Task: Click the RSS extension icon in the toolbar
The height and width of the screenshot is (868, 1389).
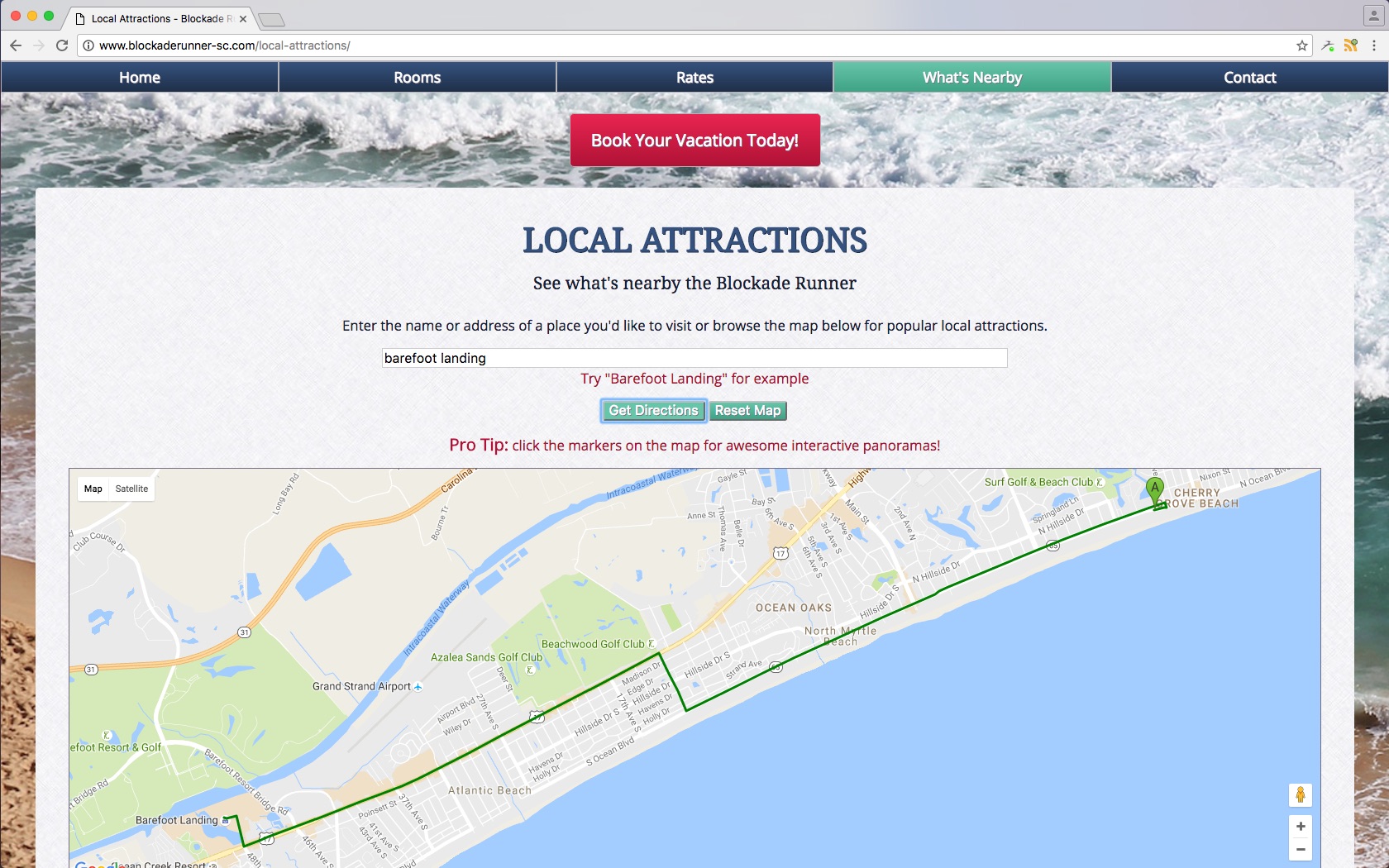Action: (x=1351, y=45)
